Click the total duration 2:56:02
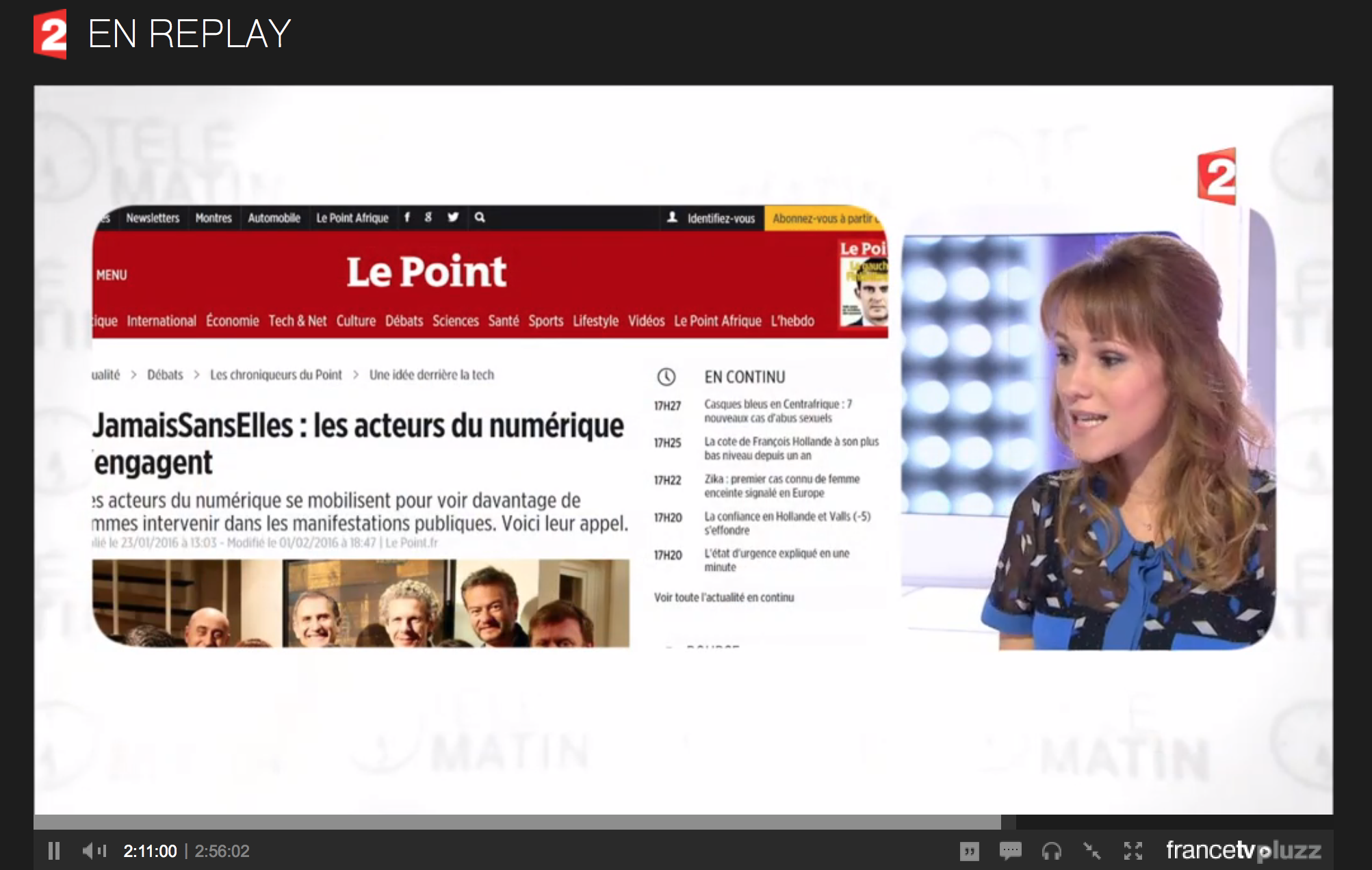The image size is (1372, 870). tap(222, 851)
